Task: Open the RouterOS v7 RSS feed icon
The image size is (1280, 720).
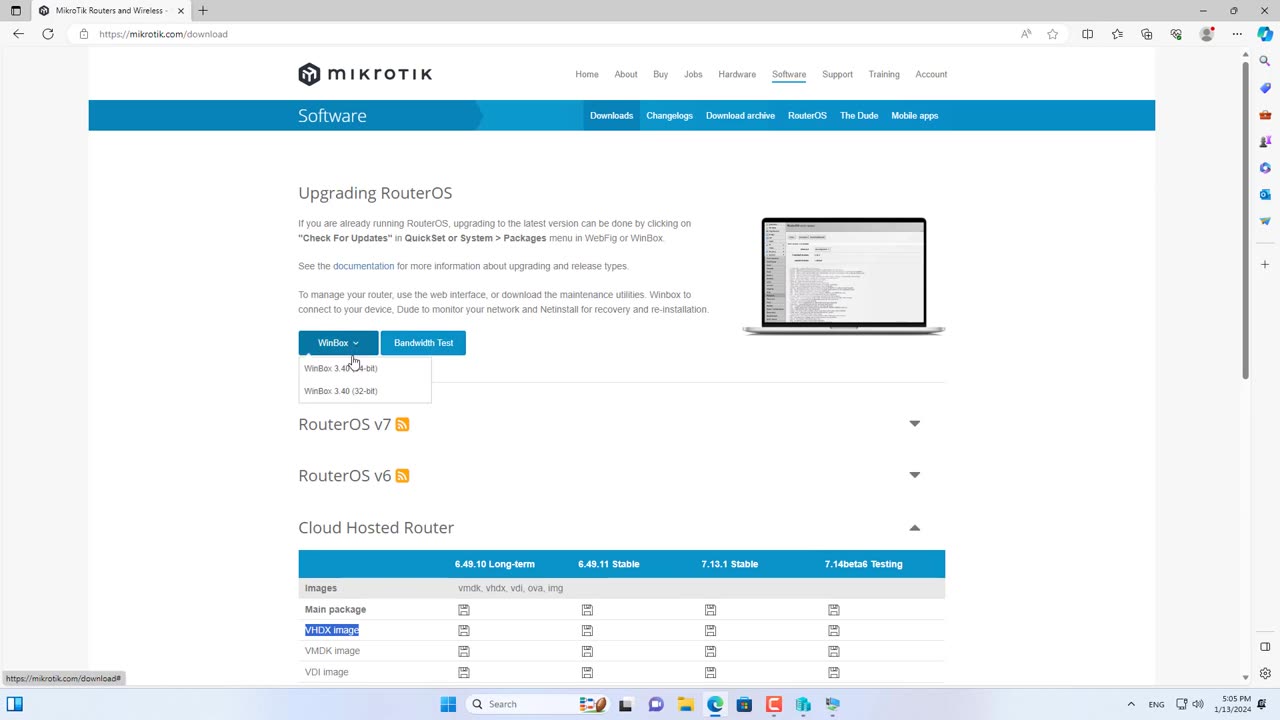Action: [x=402, y=424]
